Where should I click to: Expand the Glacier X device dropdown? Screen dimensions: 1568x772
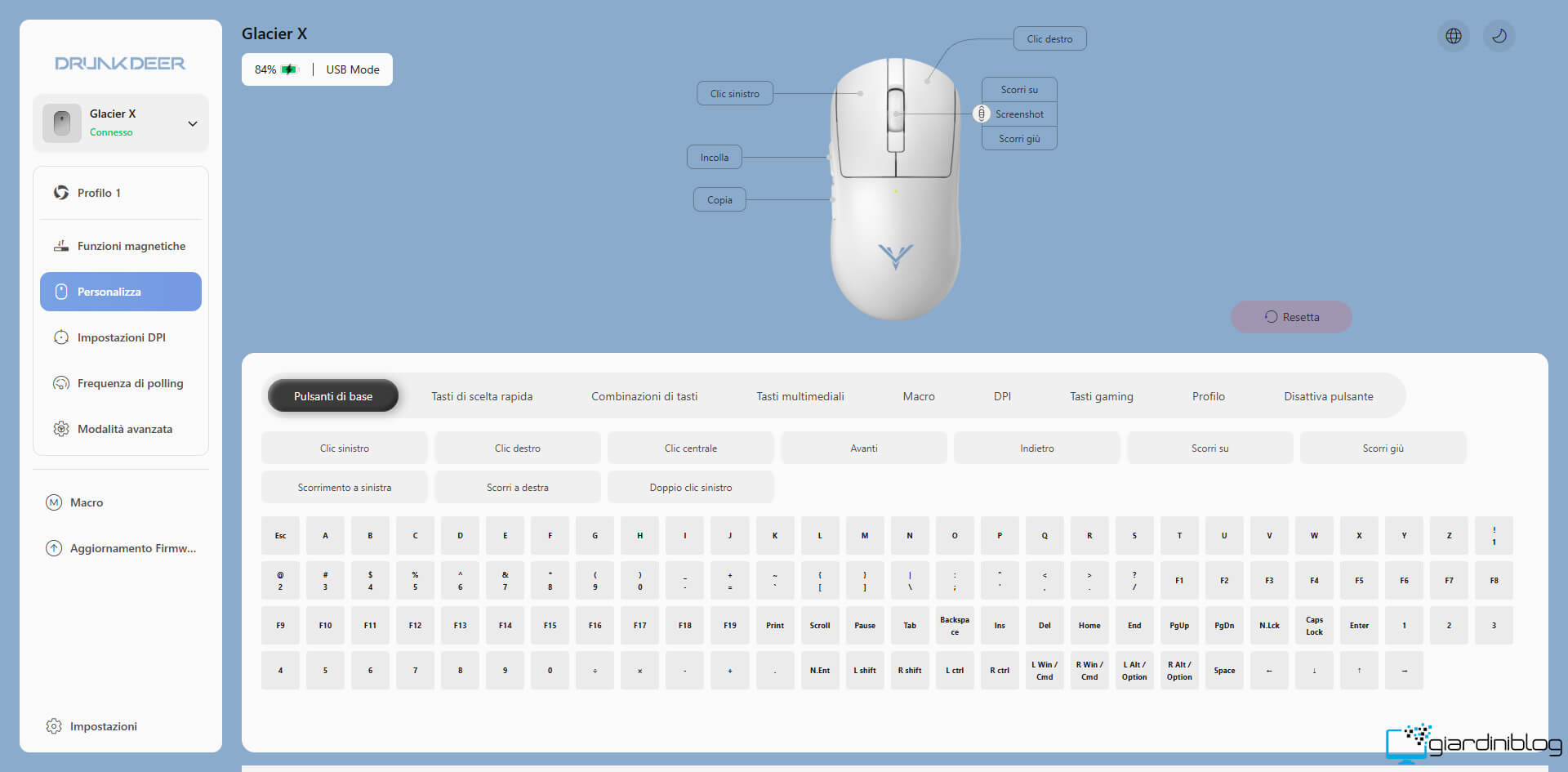pos(193,124)
